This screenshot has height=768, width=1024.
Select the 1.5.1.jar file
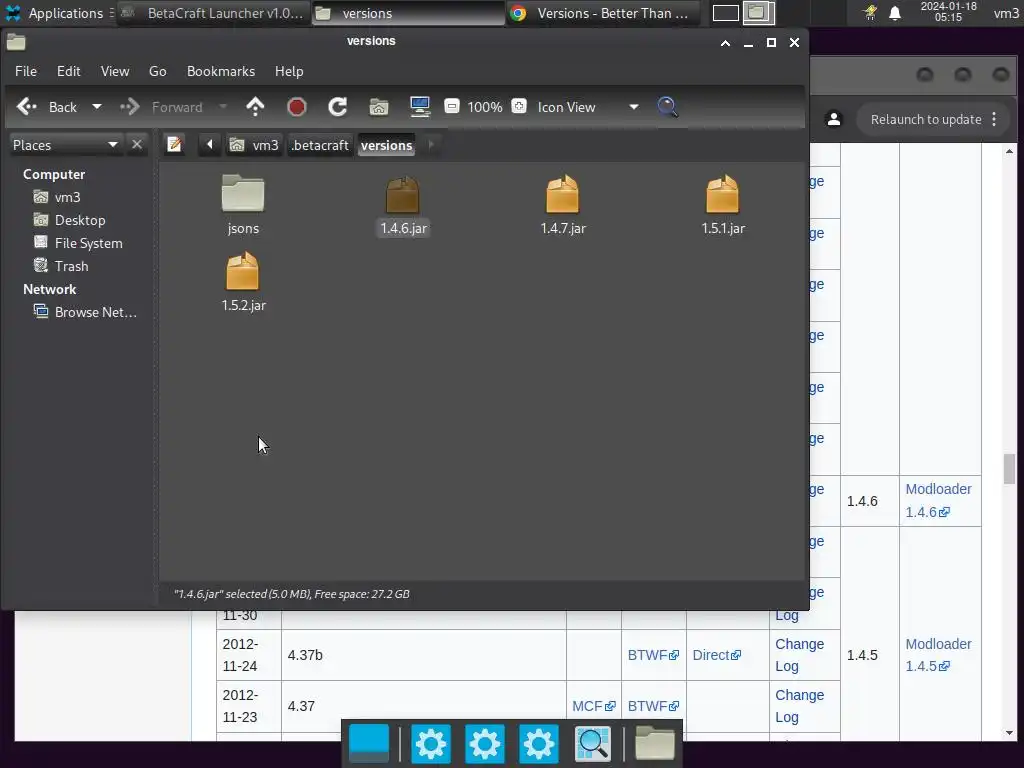coord(723,205)
